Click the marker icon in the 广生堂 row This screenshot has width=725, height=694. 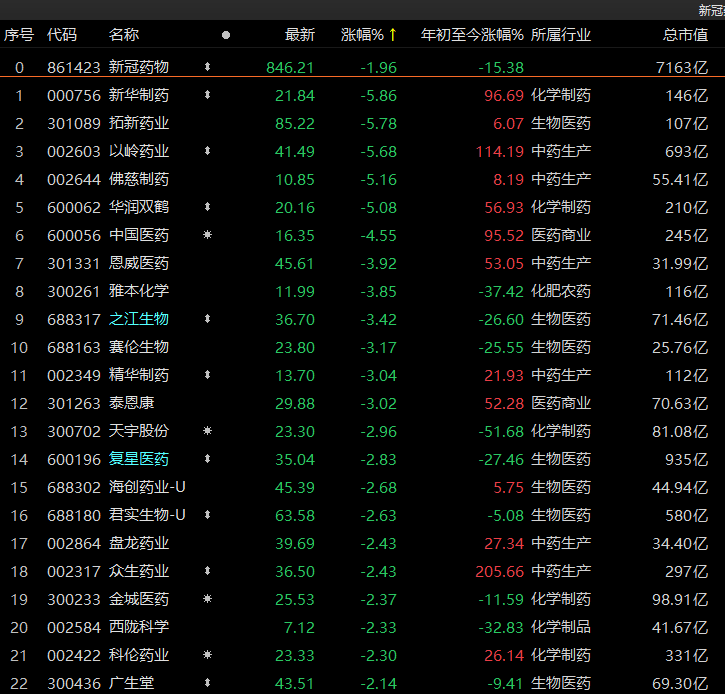coord(208,682)
